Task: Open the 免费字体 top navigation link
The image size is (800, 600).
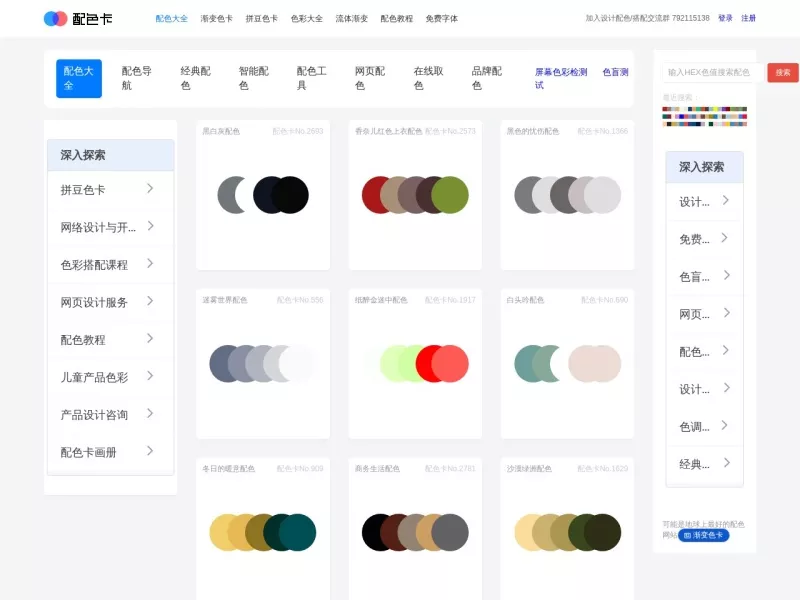Action: point(441,19)
